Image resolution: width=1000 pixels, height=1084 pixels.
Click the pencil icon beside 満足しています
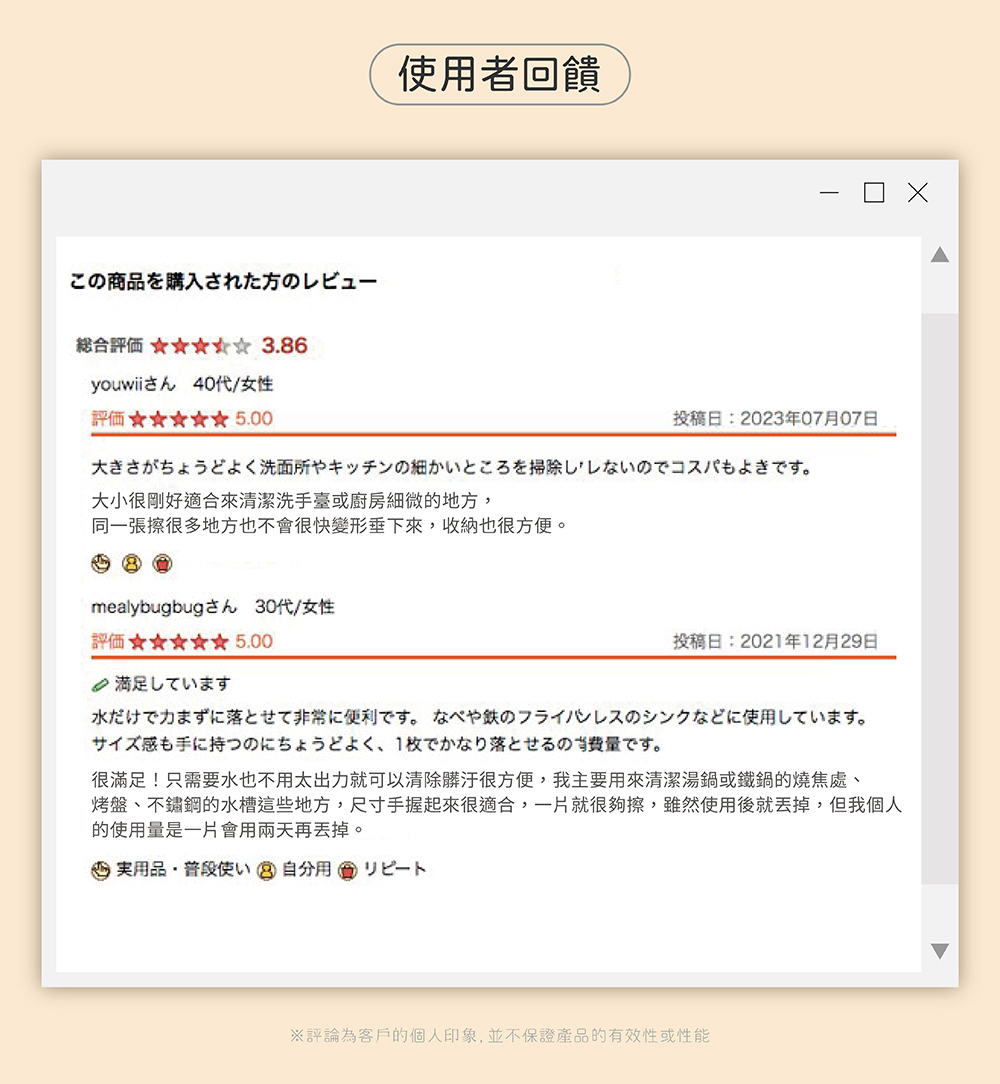click(100, 684)
